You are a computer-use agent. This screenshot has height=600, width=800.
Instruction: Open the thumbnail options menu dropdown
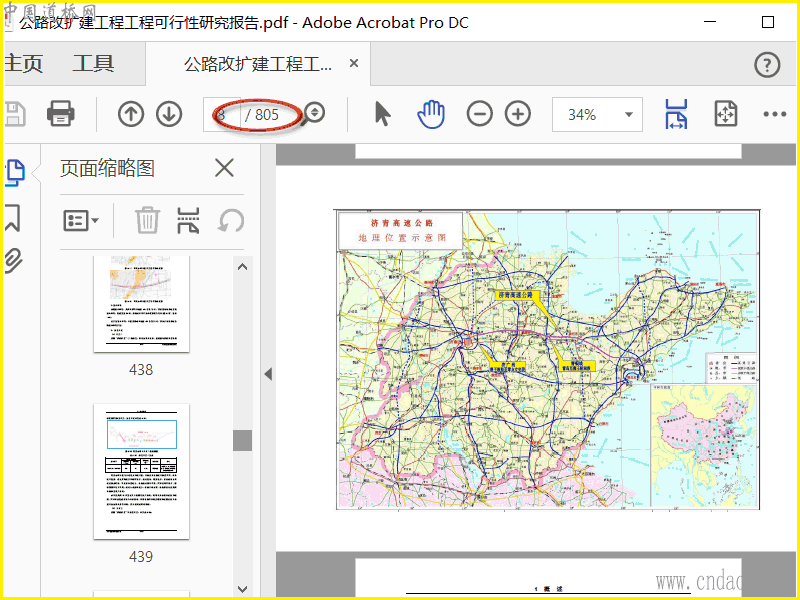click(x=81, y=221)
